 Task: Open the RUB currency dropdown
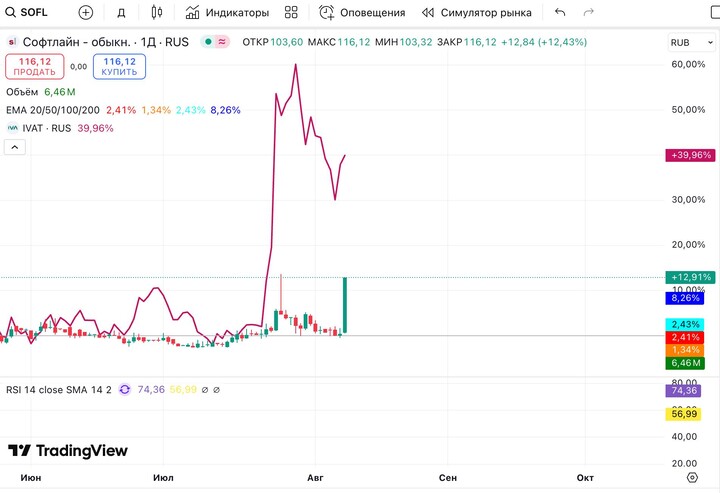point(692,43)
